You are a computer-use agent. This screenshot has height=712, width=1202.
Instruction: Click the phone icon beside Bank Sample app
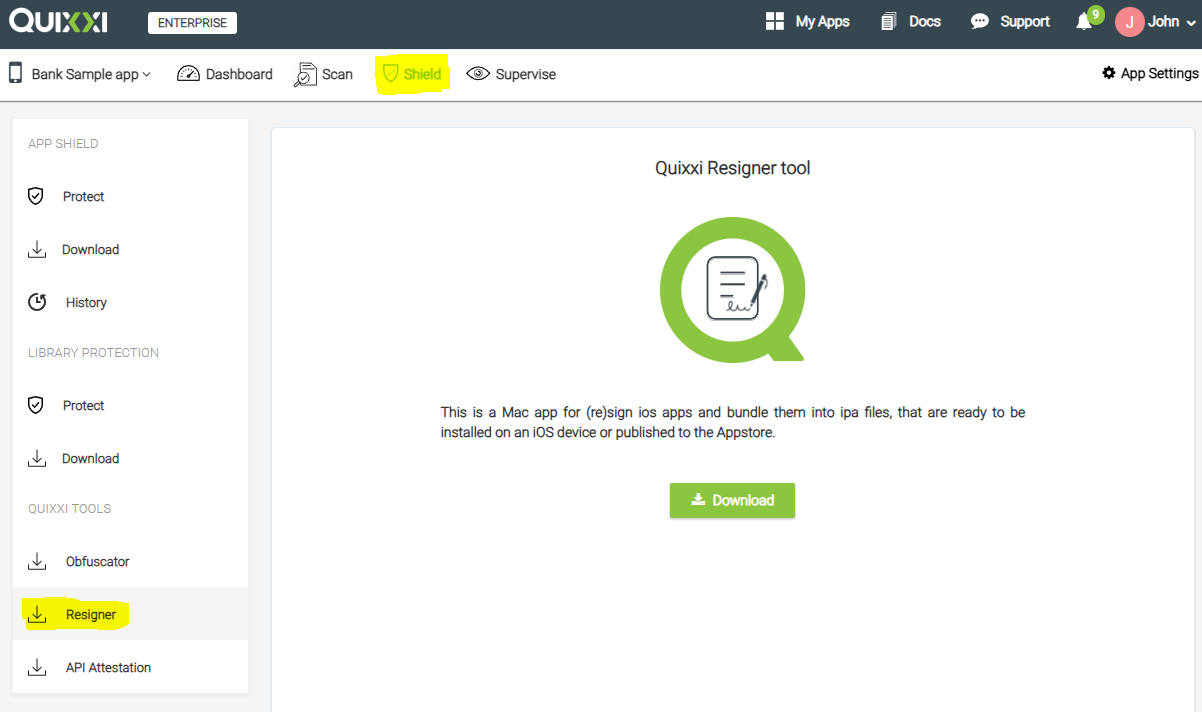(16, 73)
